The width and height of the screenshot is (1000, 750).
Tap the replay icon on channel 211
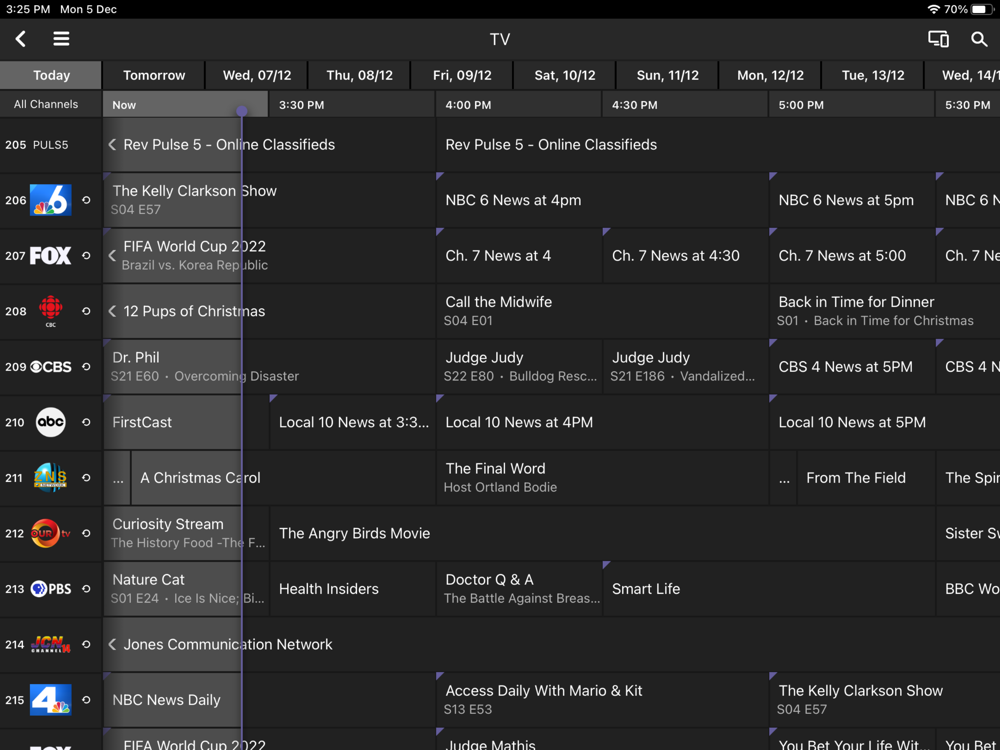pyautogui.click(x=86, y=478)
